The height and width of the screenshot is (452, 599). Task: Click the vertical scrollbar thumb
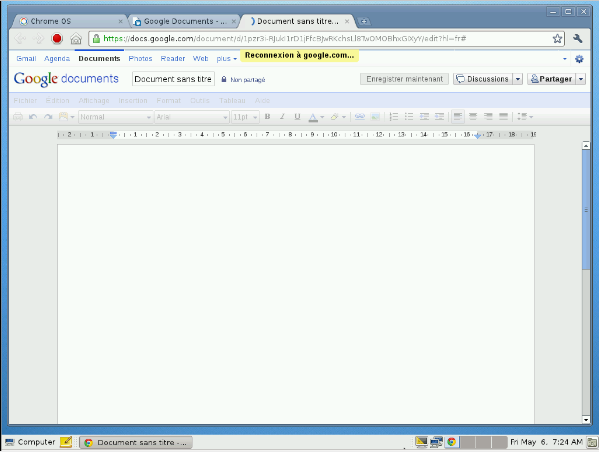(586, 210)
